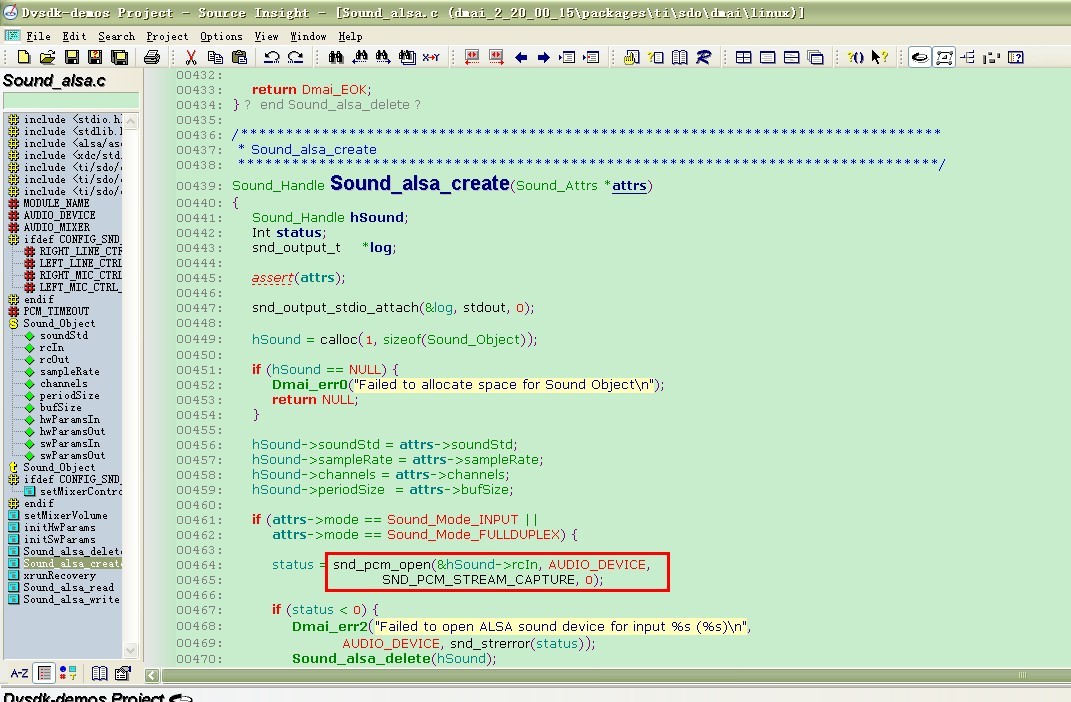Jump to Sound_alsa_read in symbol list
This screenshot has width=1071, height=702.
click(68, 587)
